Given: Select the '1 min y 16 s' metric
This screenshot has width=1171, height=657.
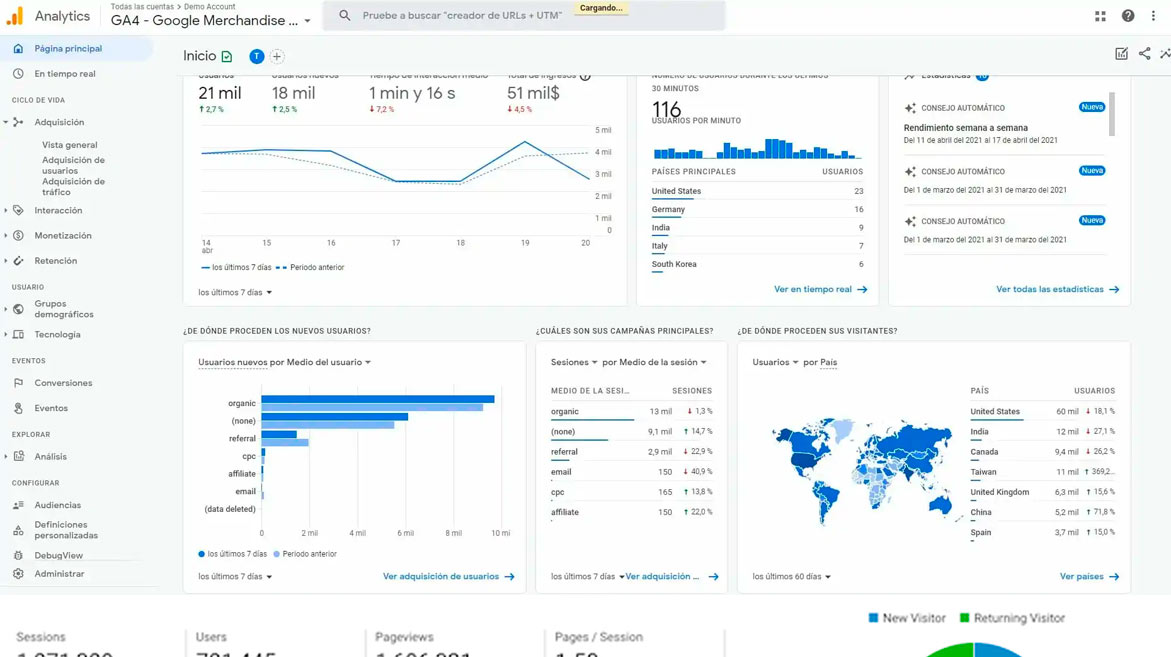Looking at the screenshot, I should [x=412, y=94].
